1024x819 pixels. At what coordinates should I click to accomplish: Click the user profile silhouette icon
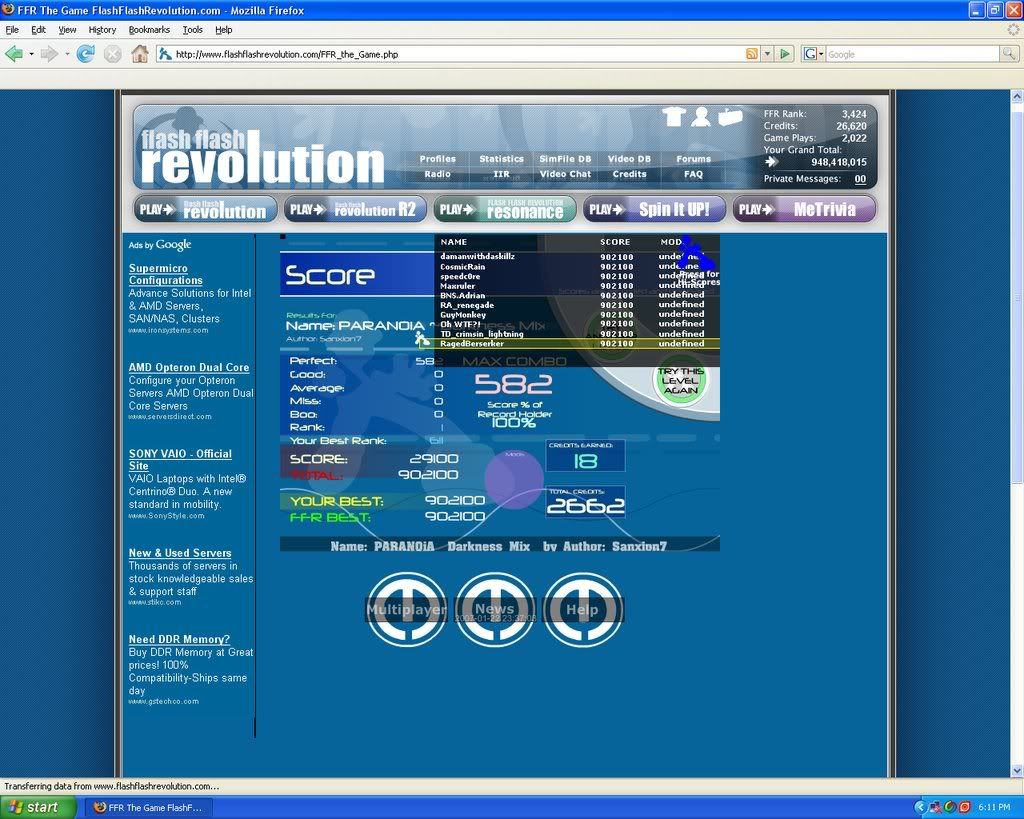point(701,117)
